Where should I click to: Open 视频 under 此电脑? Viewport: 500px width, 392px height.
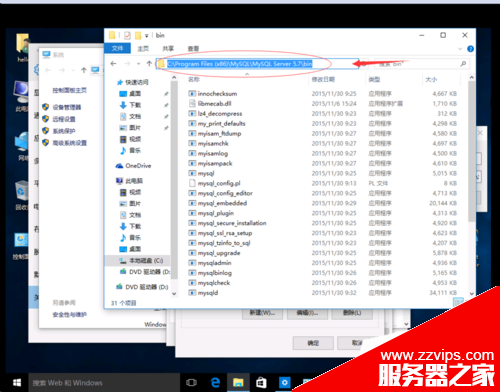pos(135,192)
